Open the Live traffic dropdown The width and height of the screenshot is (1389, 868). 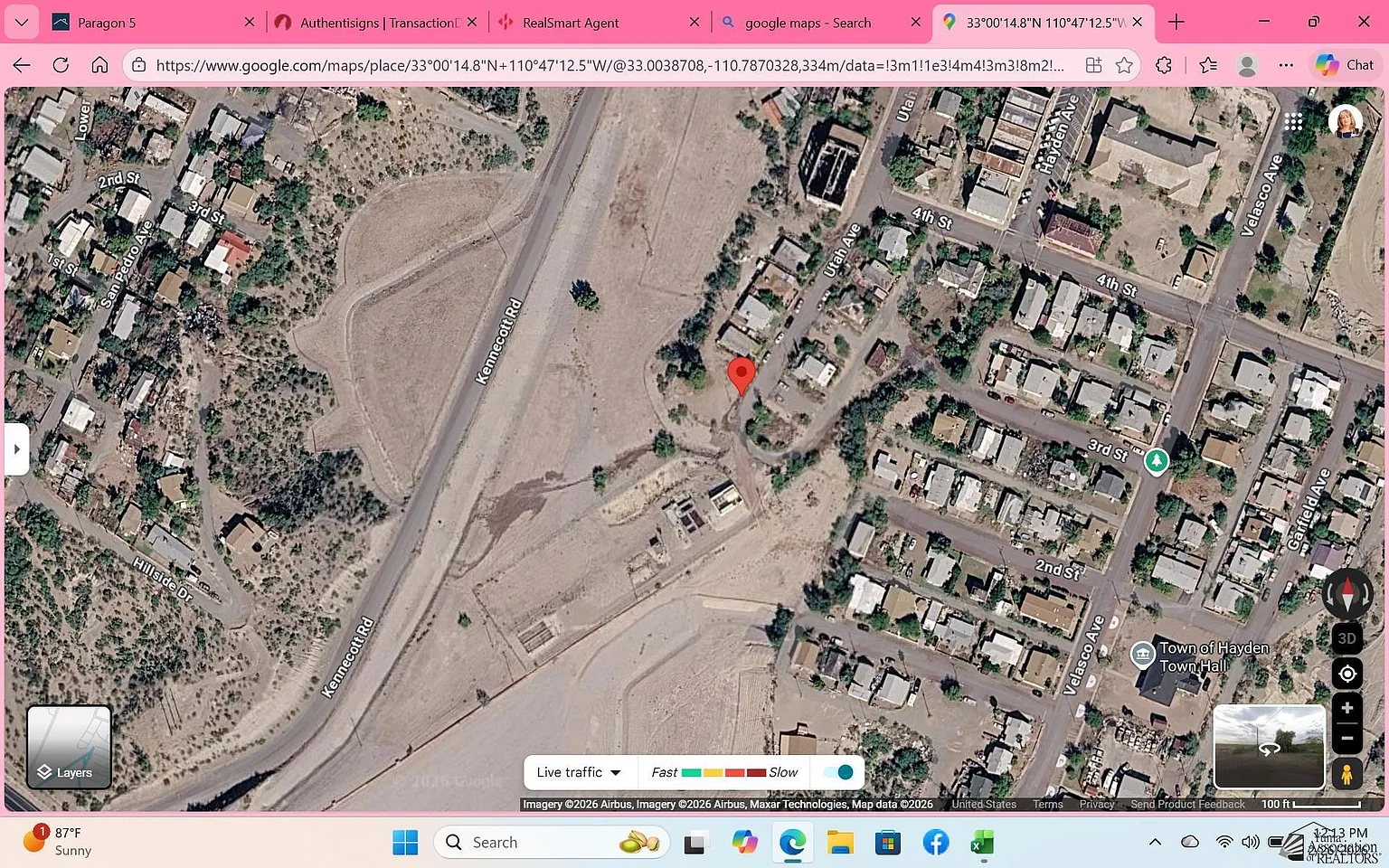(578, 772)
